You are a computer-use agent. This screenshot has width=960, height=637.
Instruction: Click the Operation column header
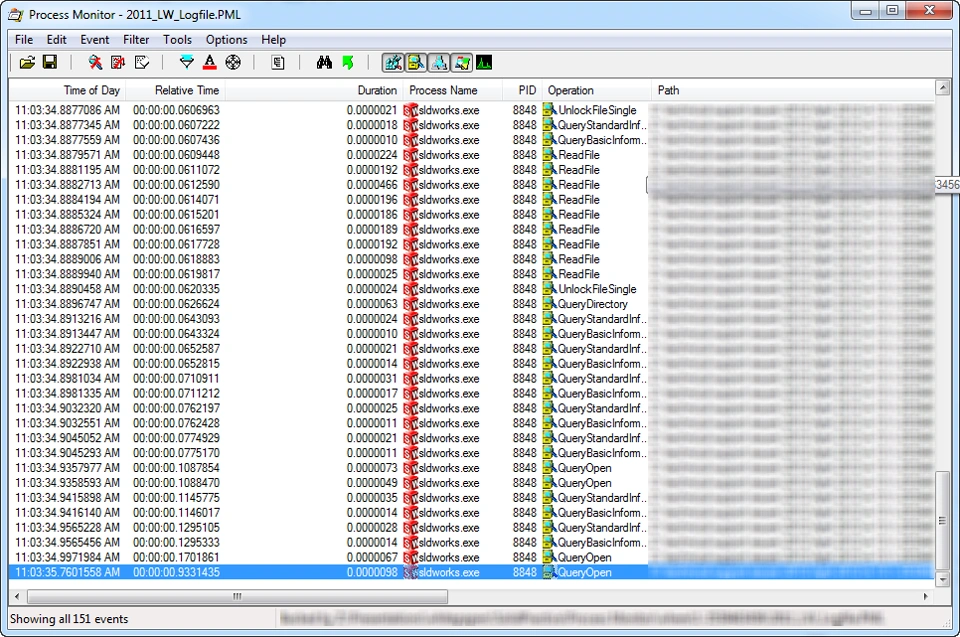point(596,91)
